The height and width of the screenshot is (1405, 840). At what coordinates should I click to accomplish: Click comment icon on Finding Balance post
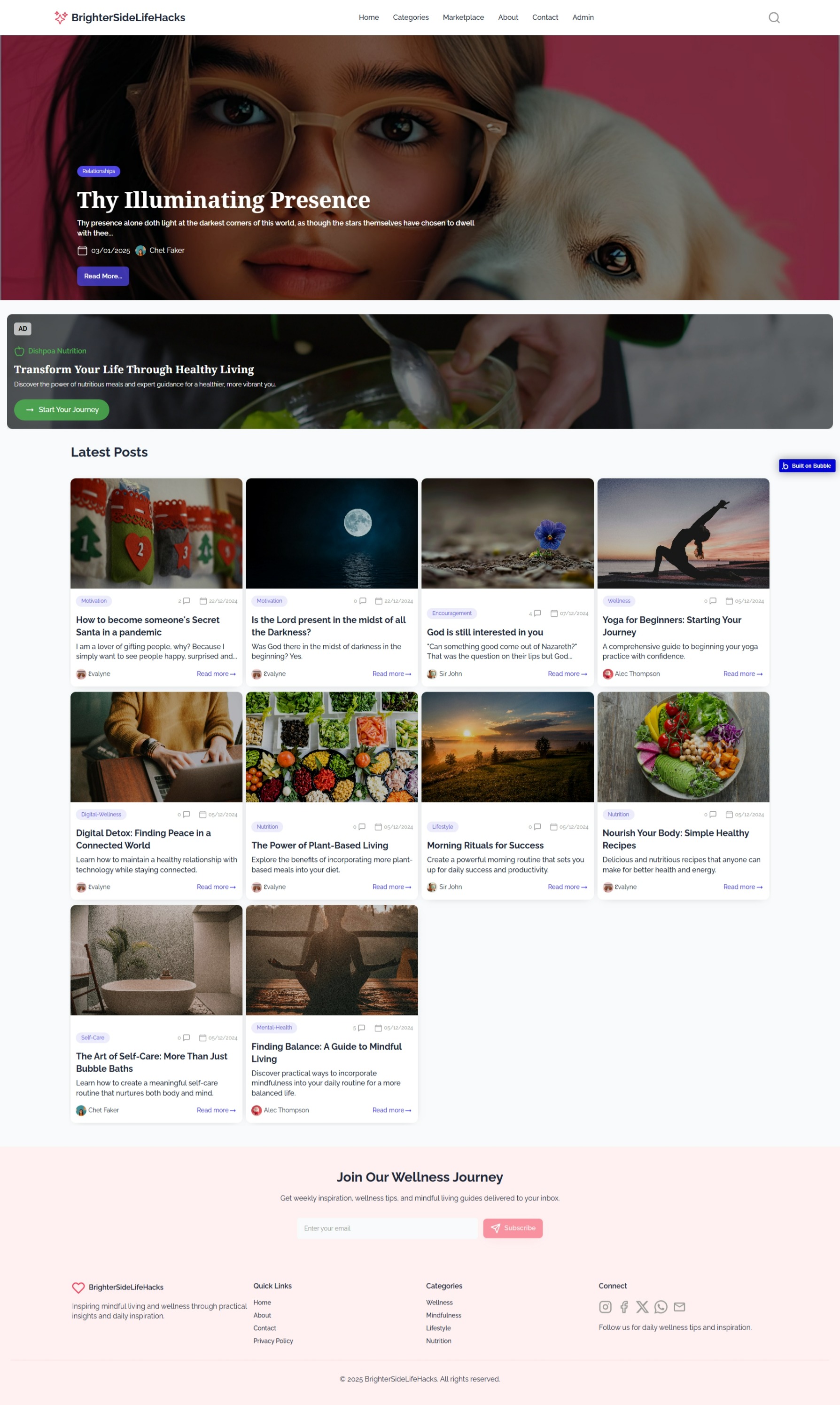tap(361, 1028)
